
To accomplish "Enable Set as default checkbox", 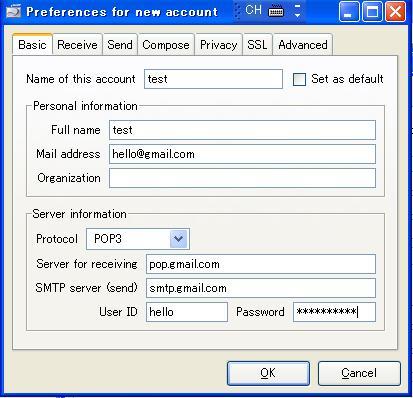I will click(299, 79).
